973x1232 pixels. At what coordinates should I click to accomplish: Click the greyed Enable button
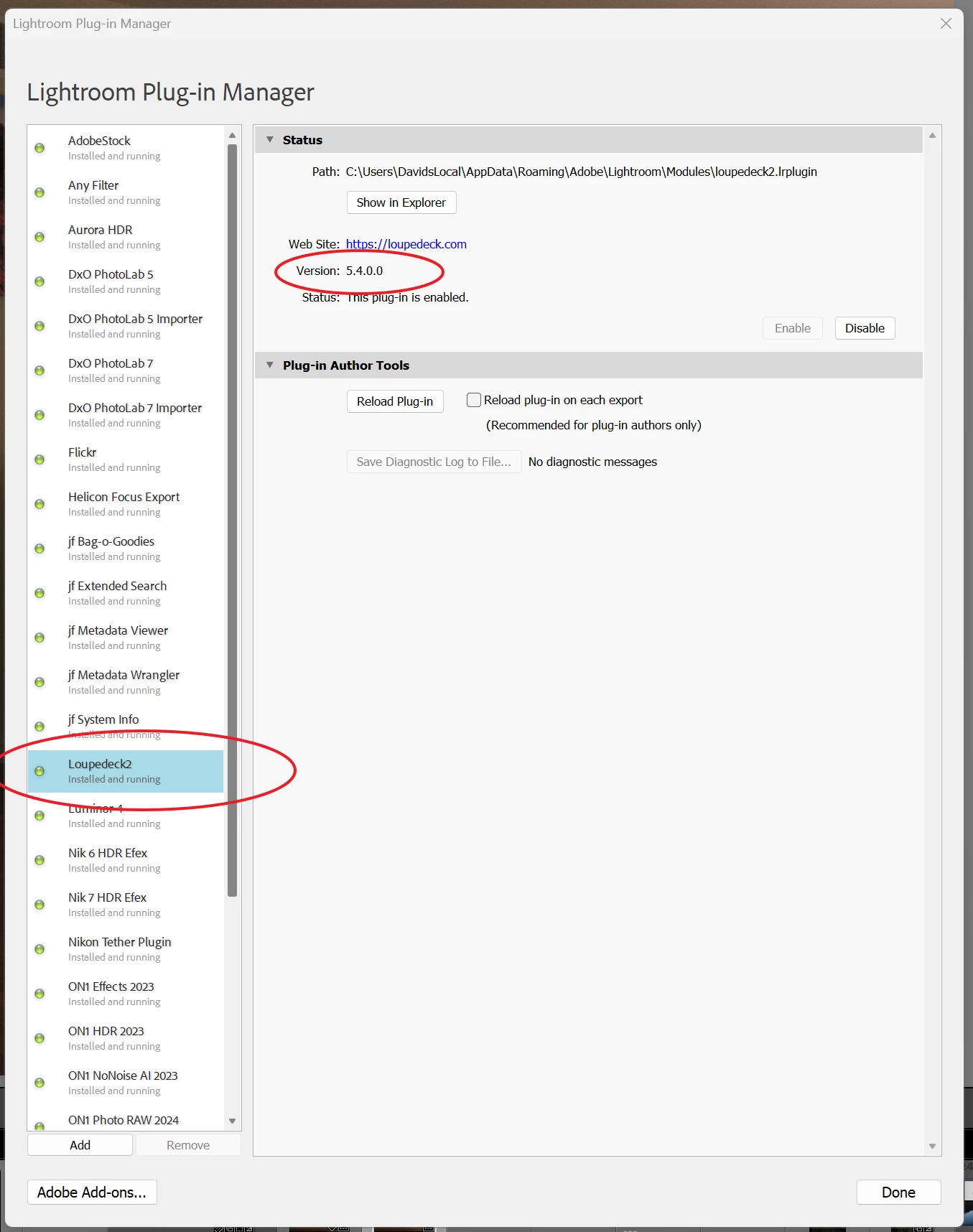[x=793, y=328]
